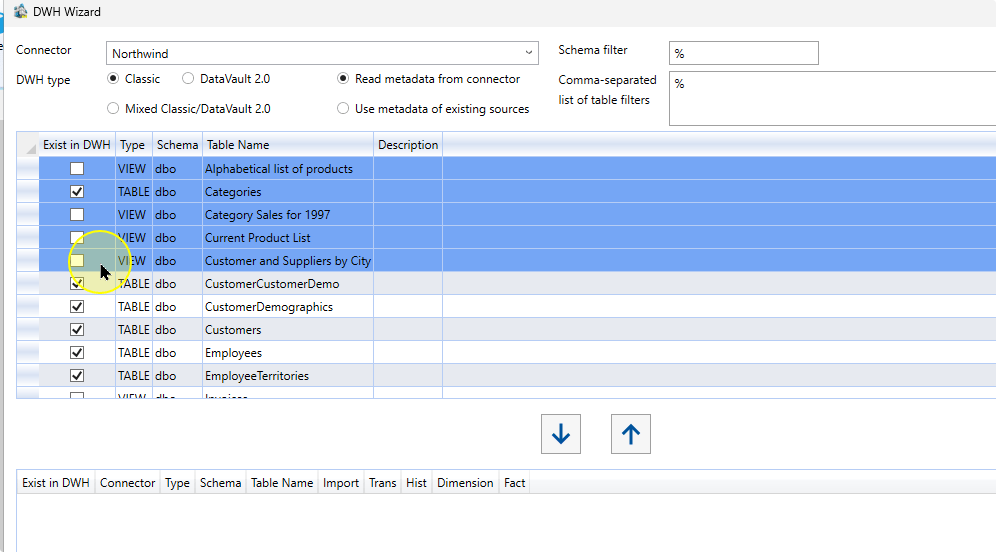The width and height of the screenshot is (996, 552).
Task: Click the lower grid Schema column header
Action: [220, 483]
